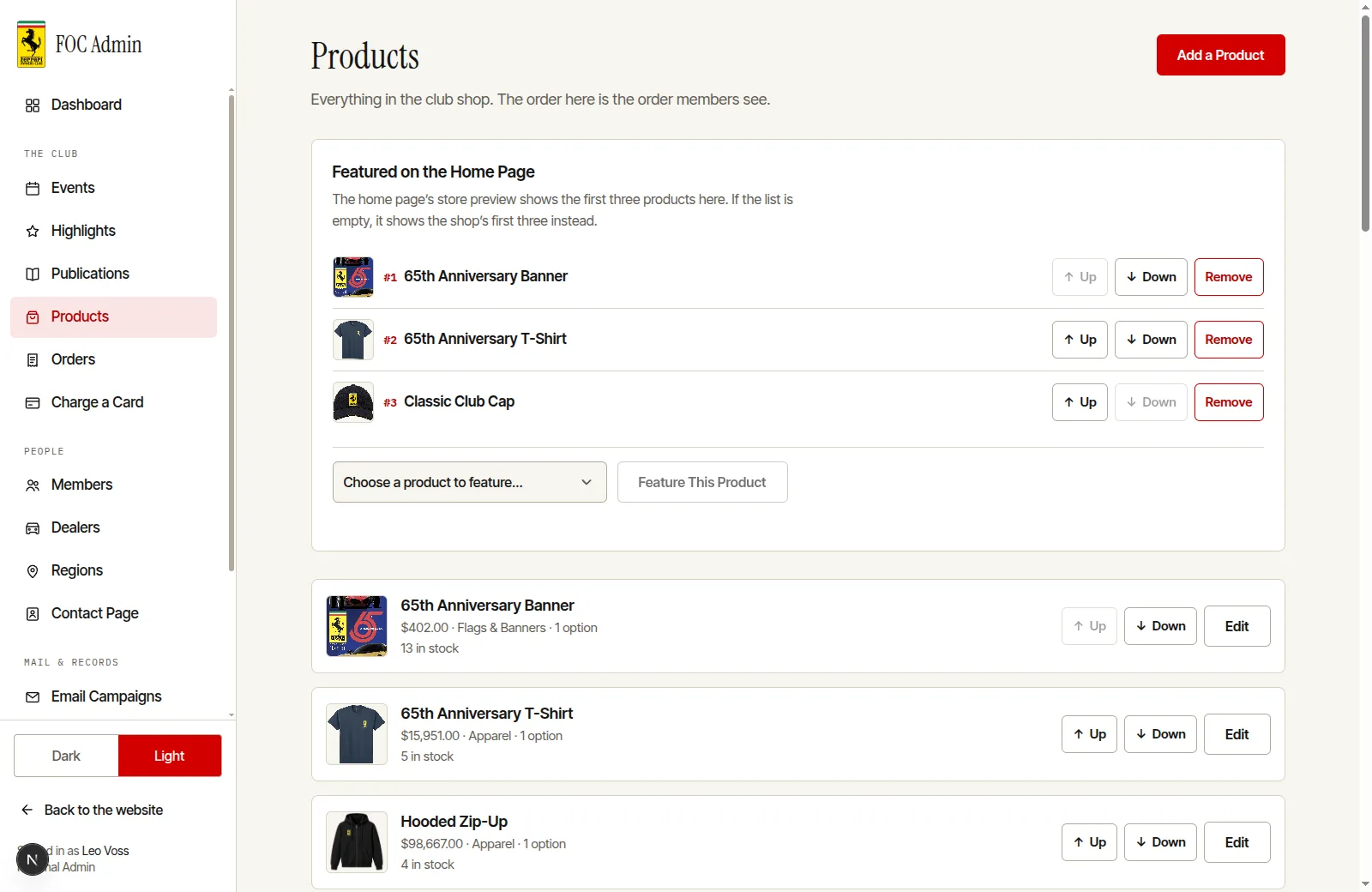
Task: Open Dashboard via its grid icon
Action: [x=33, y=105]
